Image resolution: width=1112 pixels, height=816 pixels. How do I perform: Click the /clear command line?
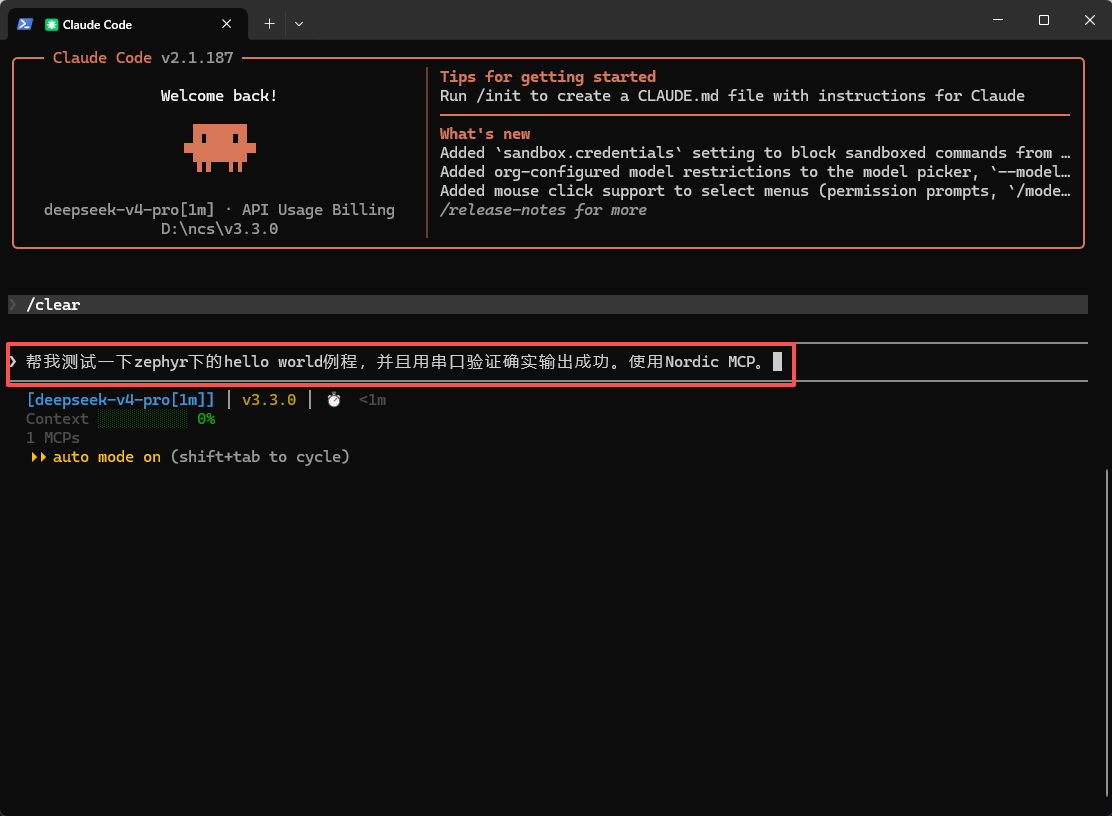point(547,304)
